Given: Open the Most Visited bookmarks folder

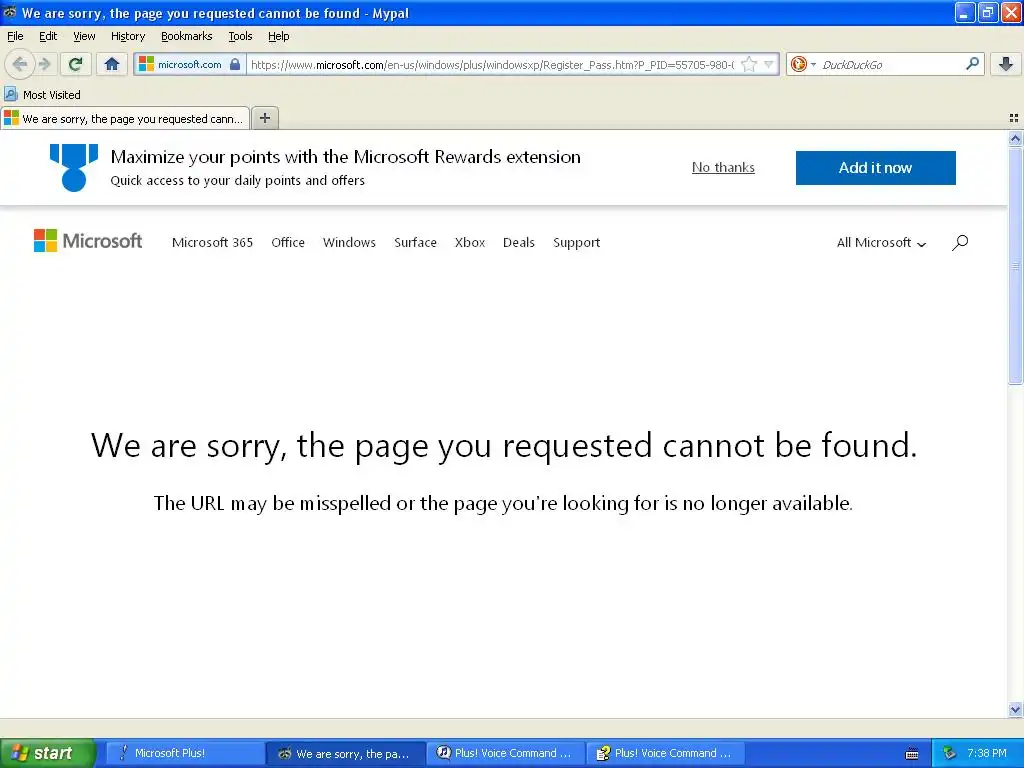Looking at the screenshot, I should coord(43,95).
